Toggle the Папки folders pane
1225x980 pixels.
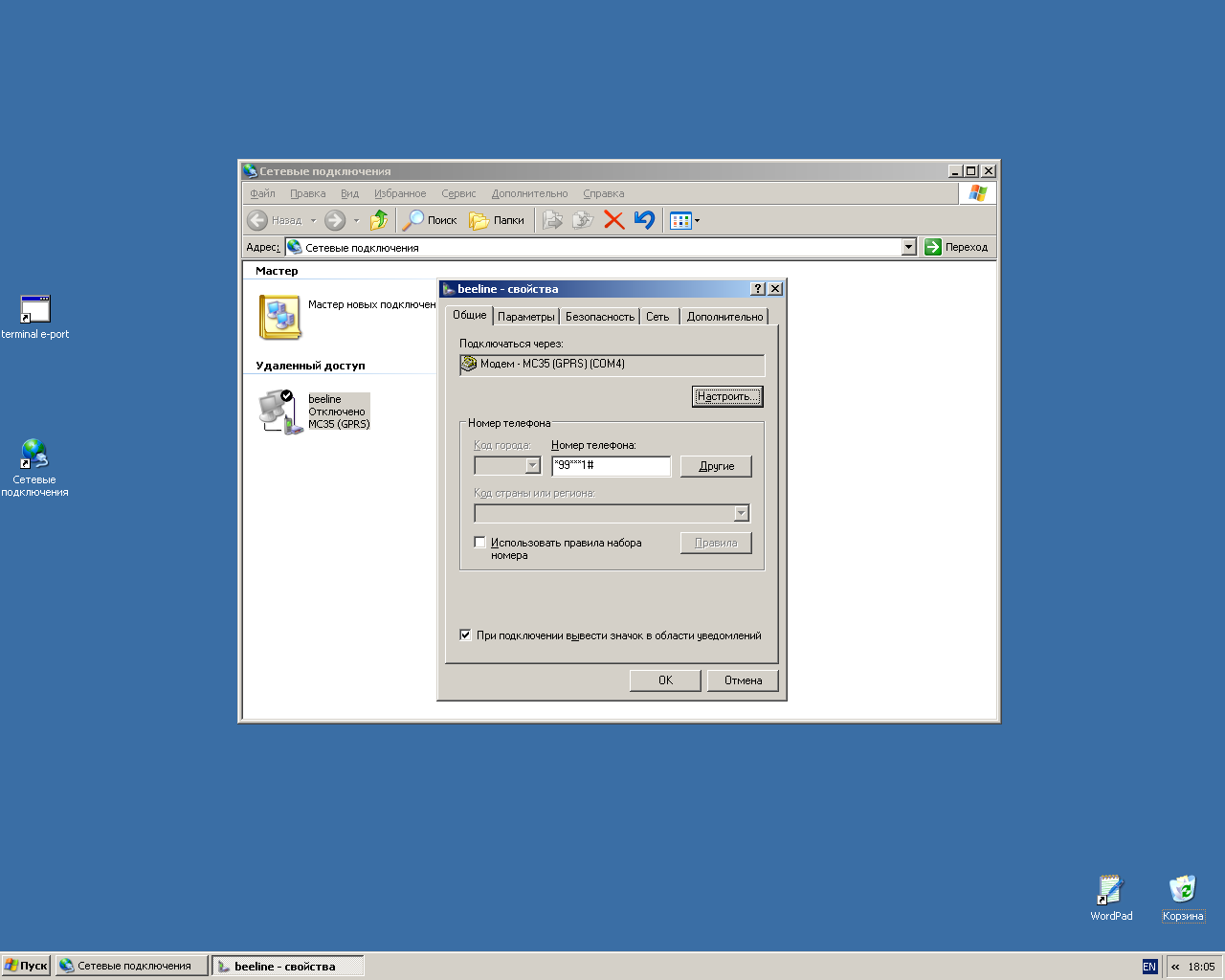(497, 220)
